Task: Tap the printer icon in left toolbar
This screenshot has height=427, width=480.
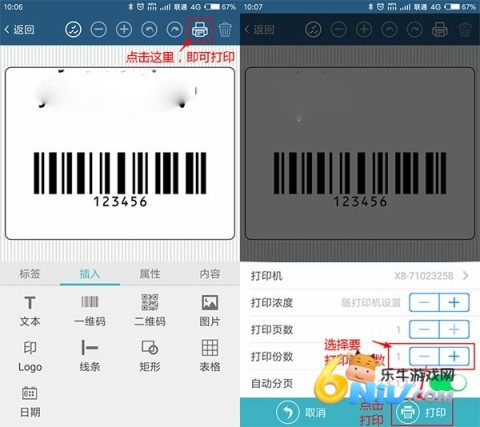Action: (x=200, y=30)
